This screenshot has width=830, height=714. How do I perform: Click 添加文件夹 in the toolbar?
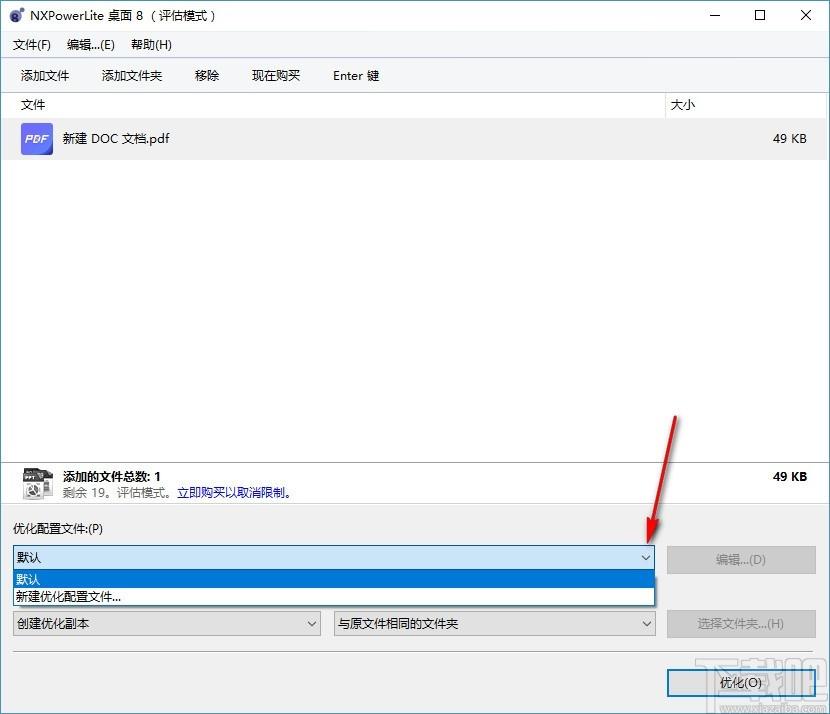click(132, 76)
